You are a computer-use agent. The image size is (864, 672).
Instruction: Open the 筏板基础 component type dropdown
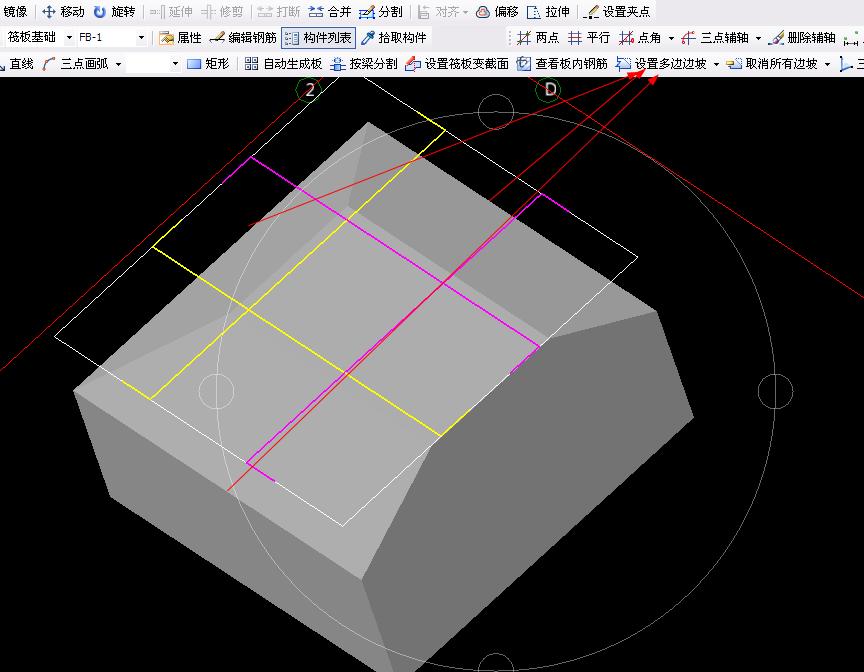pos(68,38)
